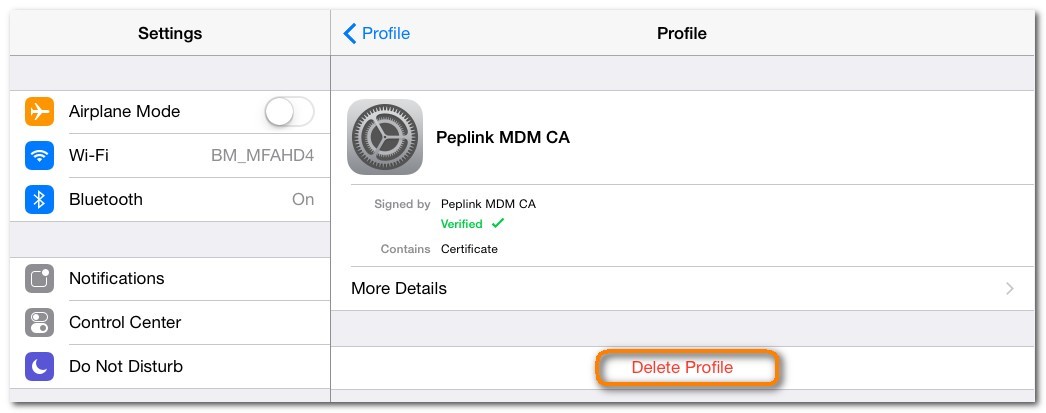Tap the back chevron beside Profile
1046x413 pixels.
tap(349, 33)
